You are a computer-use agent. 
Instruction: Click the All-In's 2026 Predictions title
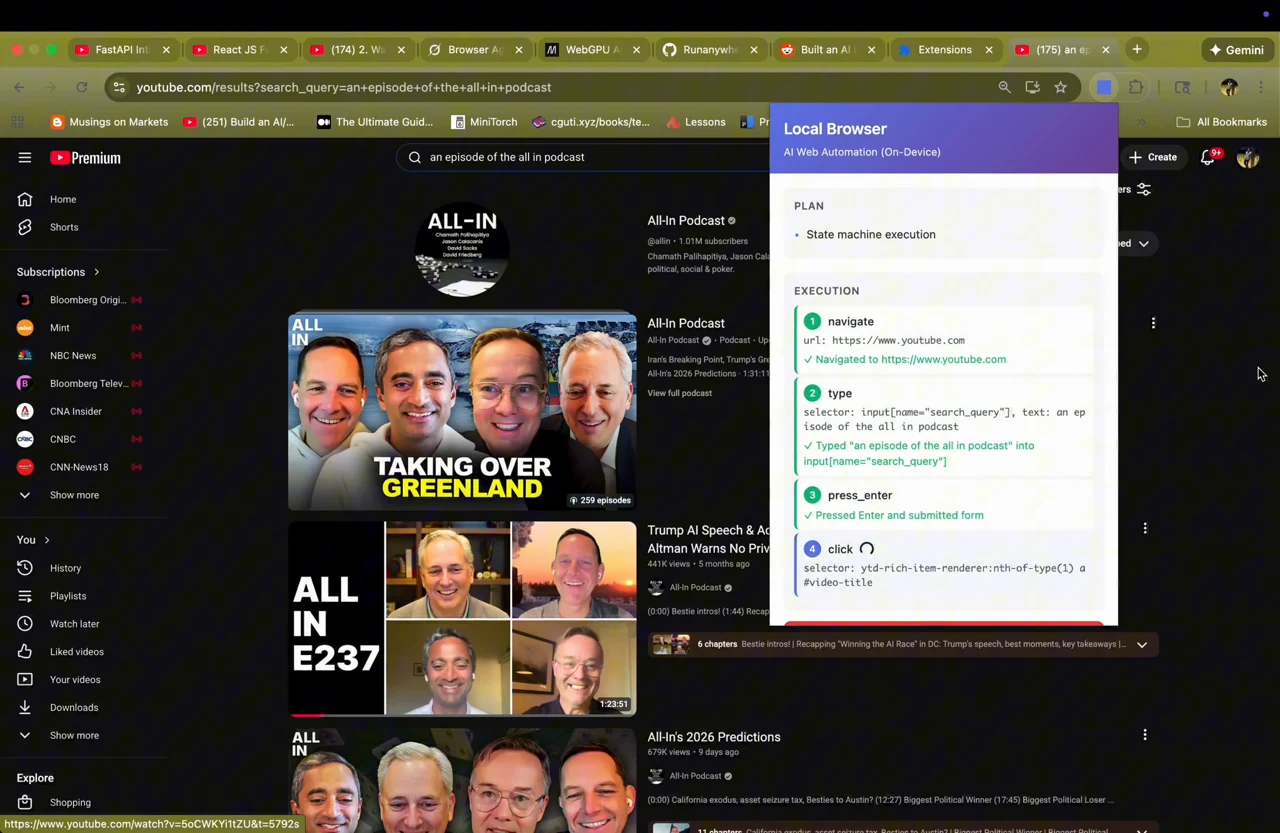(x=714, y=737)
